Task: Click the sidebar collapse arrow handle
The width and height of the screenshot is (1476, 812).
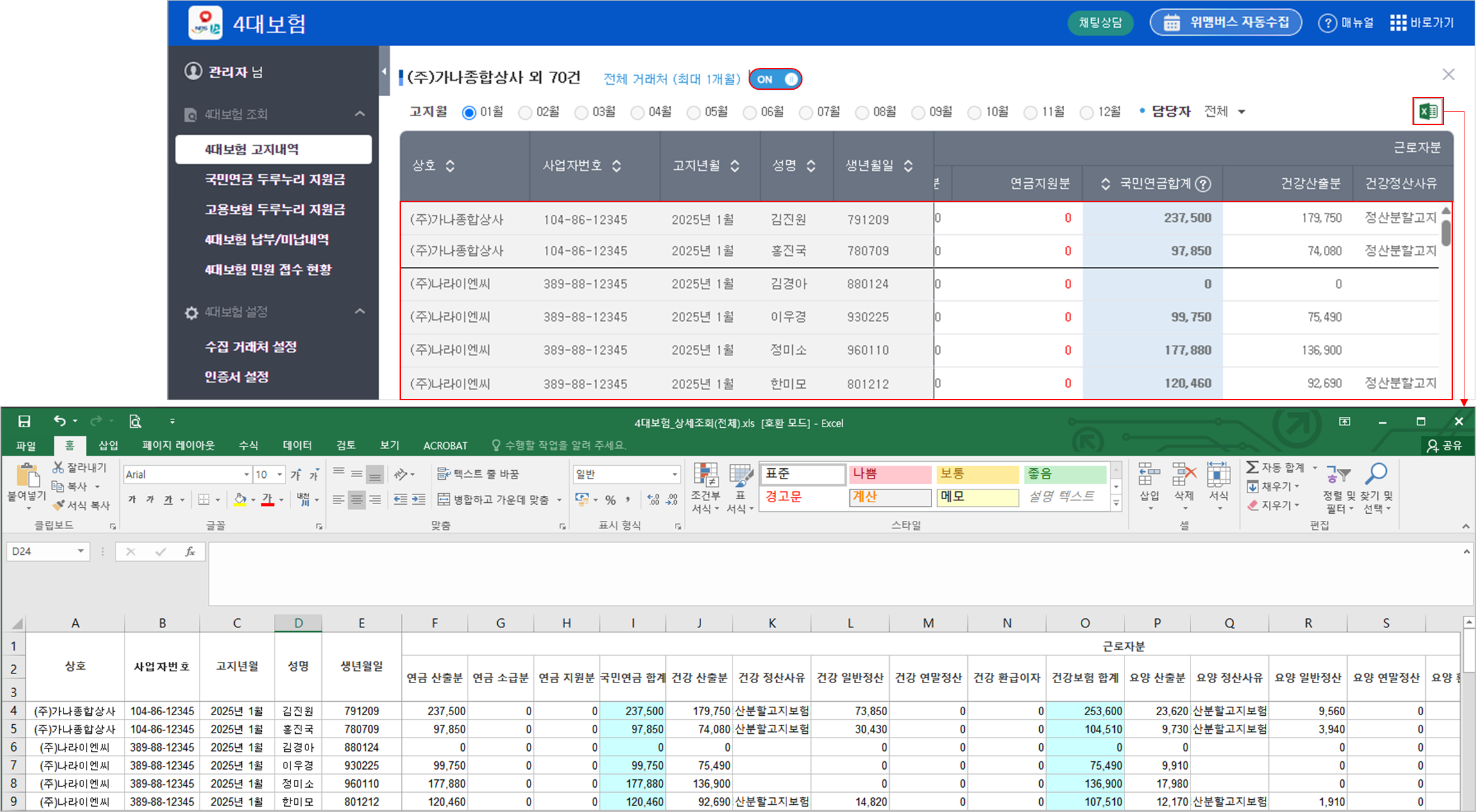Action: (x=384, y=71)
